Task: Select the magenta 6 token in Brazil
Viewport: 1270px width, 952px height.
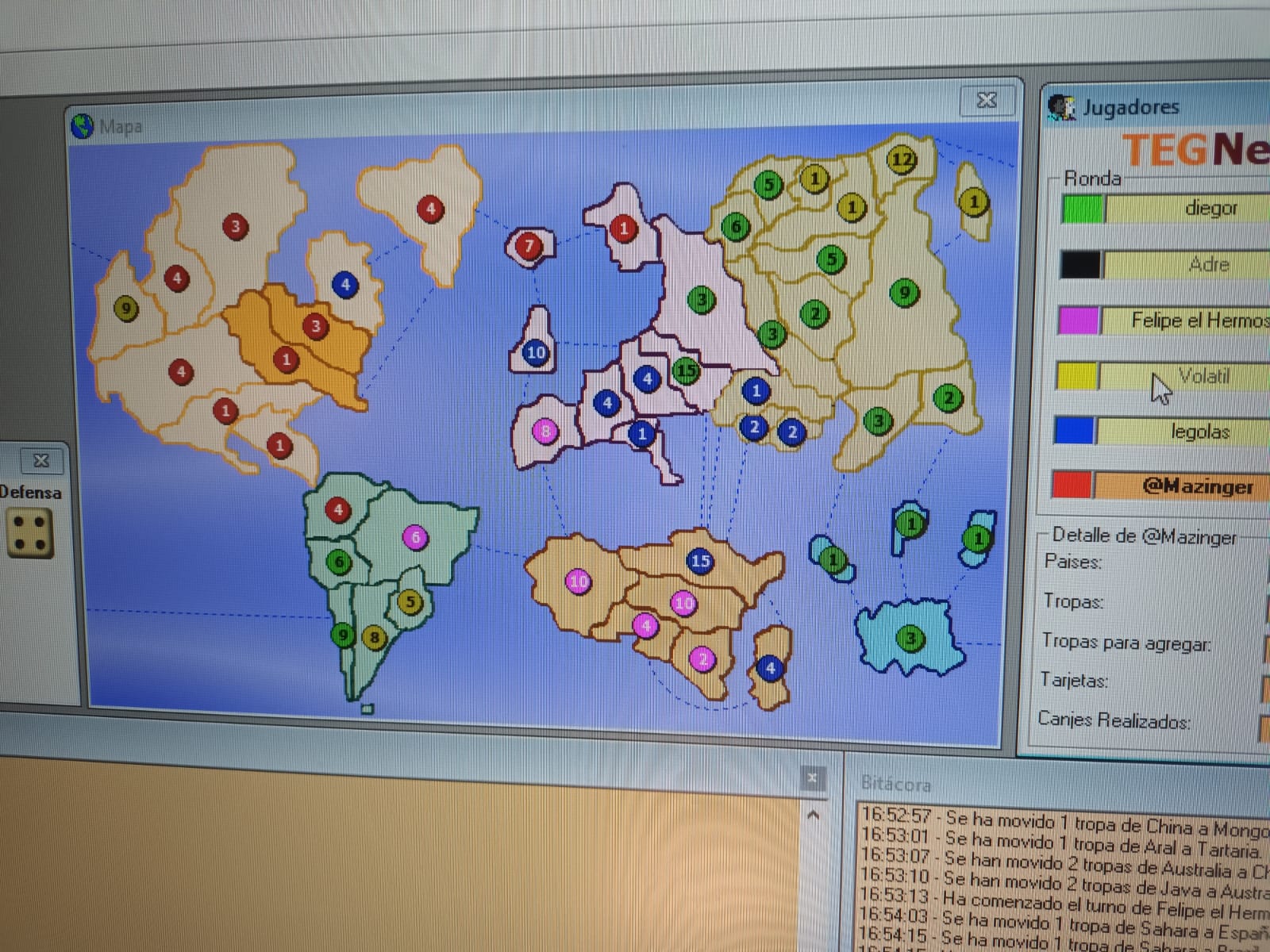Action: pos(415,537)
